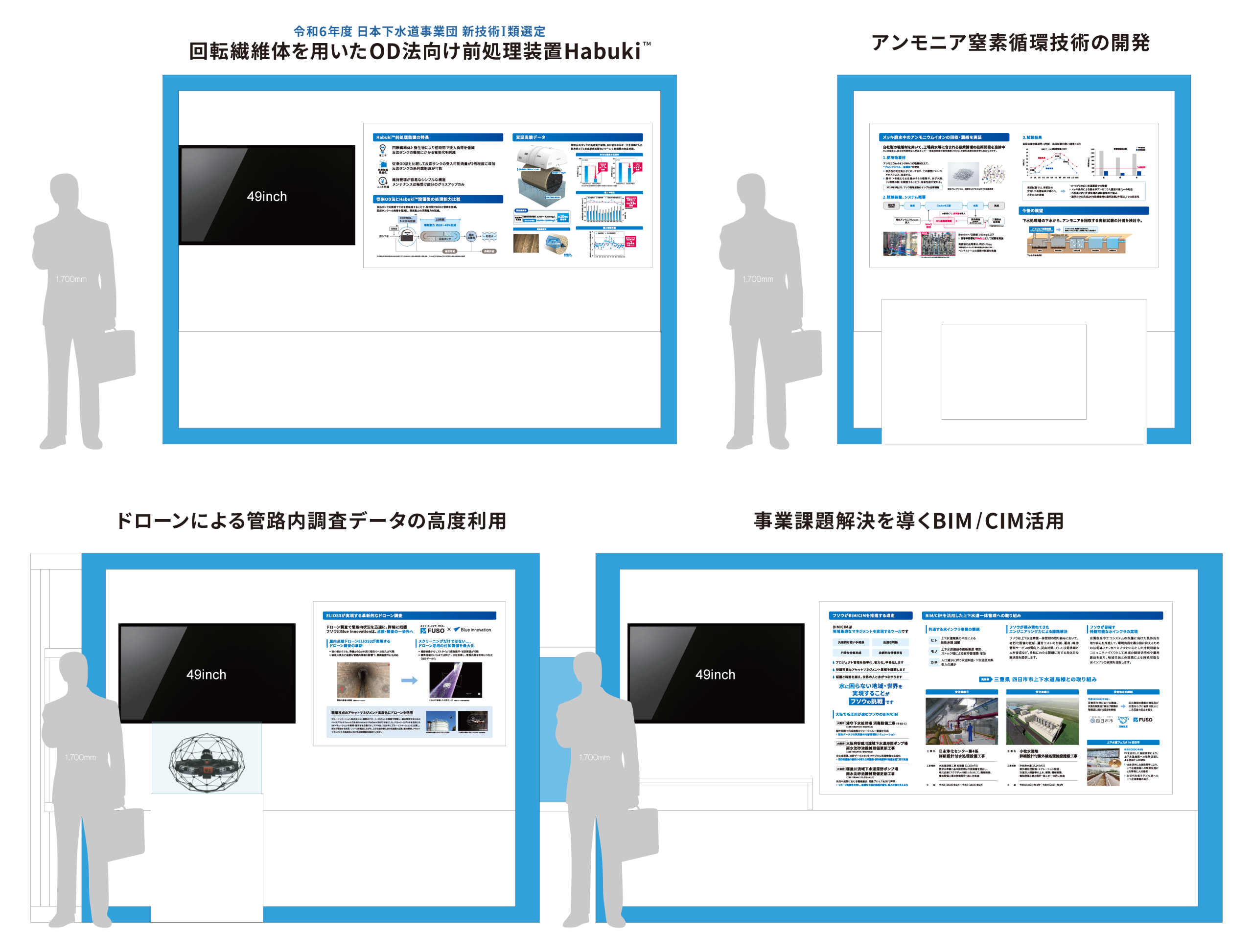1253x952 pixels.
Task: Click heading '事業課題解決を導くBIM/CIM活用'
Action: [908, 520]
